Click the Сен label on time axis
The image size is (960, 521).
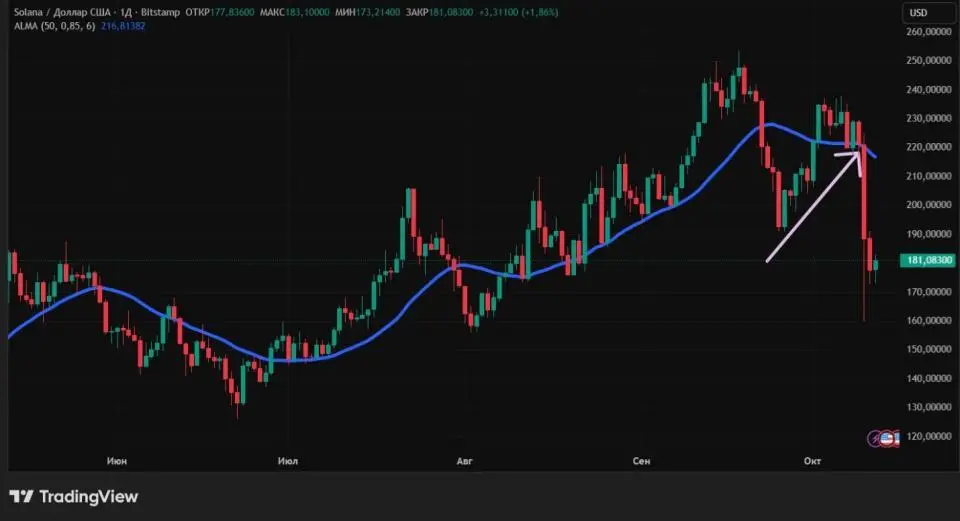pyautogui.click(x=641, y=461)
